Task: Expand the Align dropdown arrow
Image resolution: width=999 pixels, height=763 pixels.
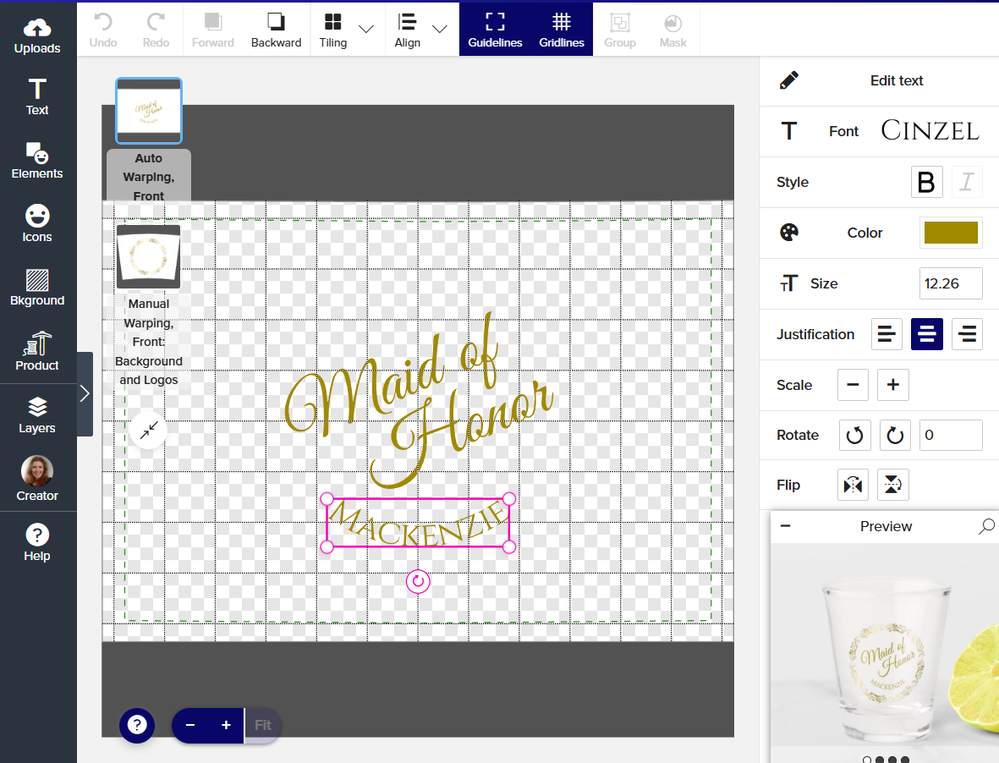Action: click(440, 29)
